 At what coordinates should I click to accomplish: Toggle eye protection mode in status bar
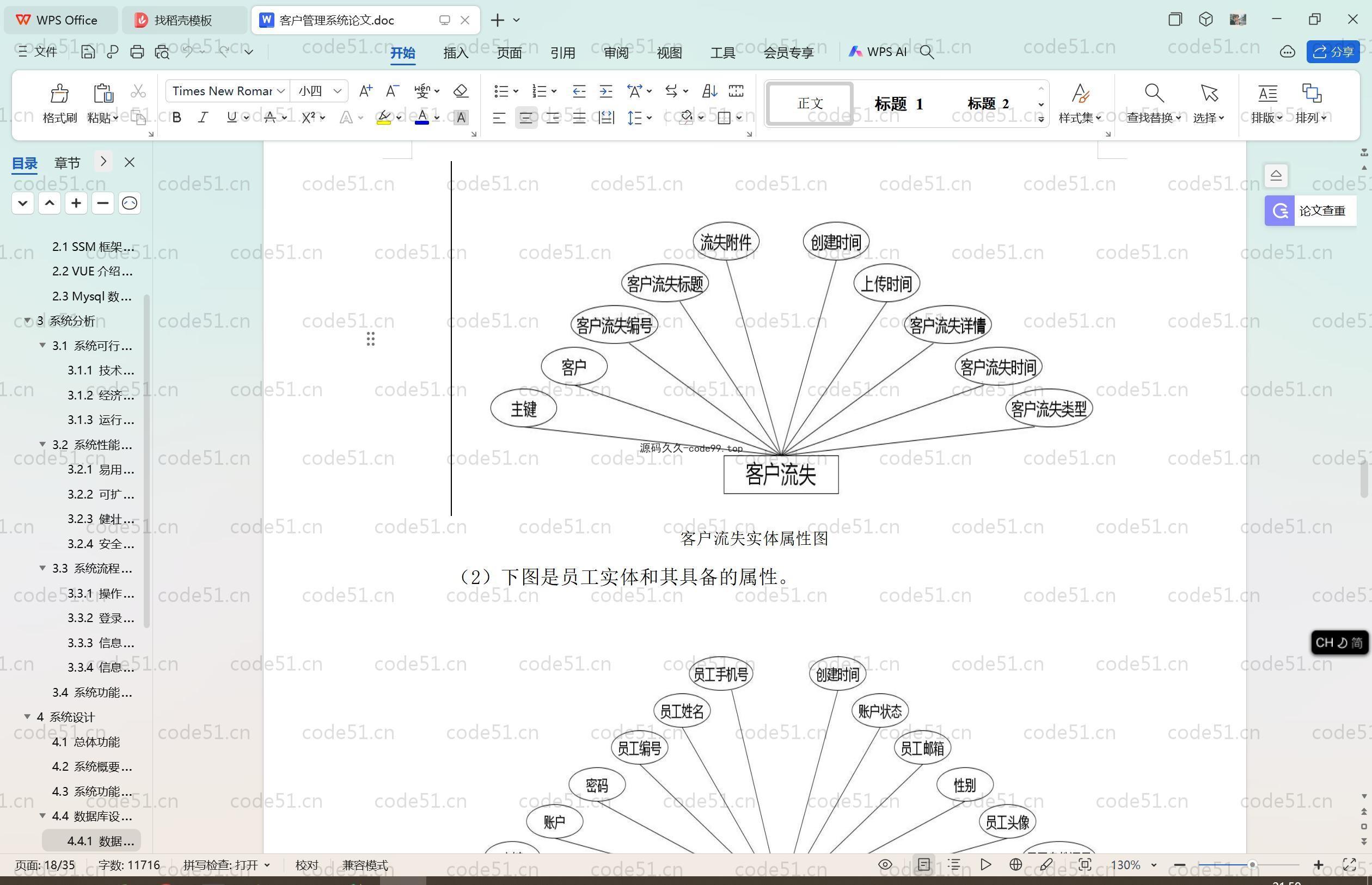(885, 864)
